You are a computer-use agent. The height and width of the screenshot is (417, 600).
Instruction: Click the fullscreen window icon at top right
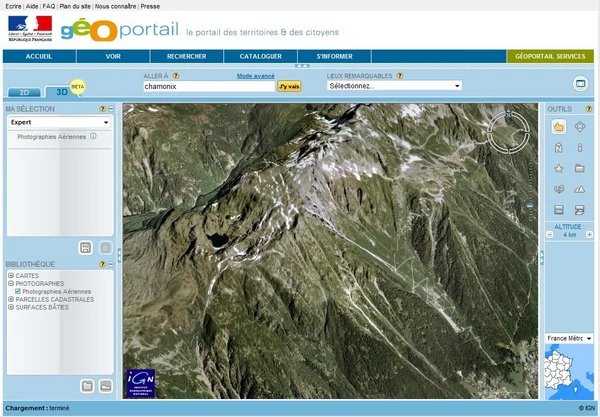(580, 83)
